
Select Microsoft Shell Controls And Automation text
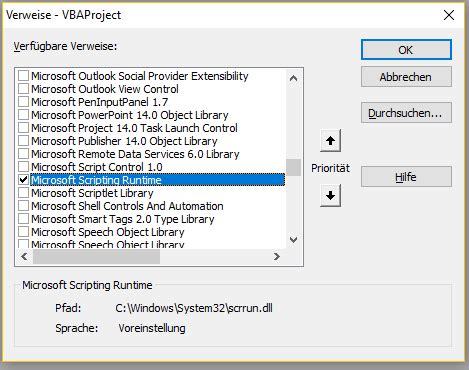(127, 206)
